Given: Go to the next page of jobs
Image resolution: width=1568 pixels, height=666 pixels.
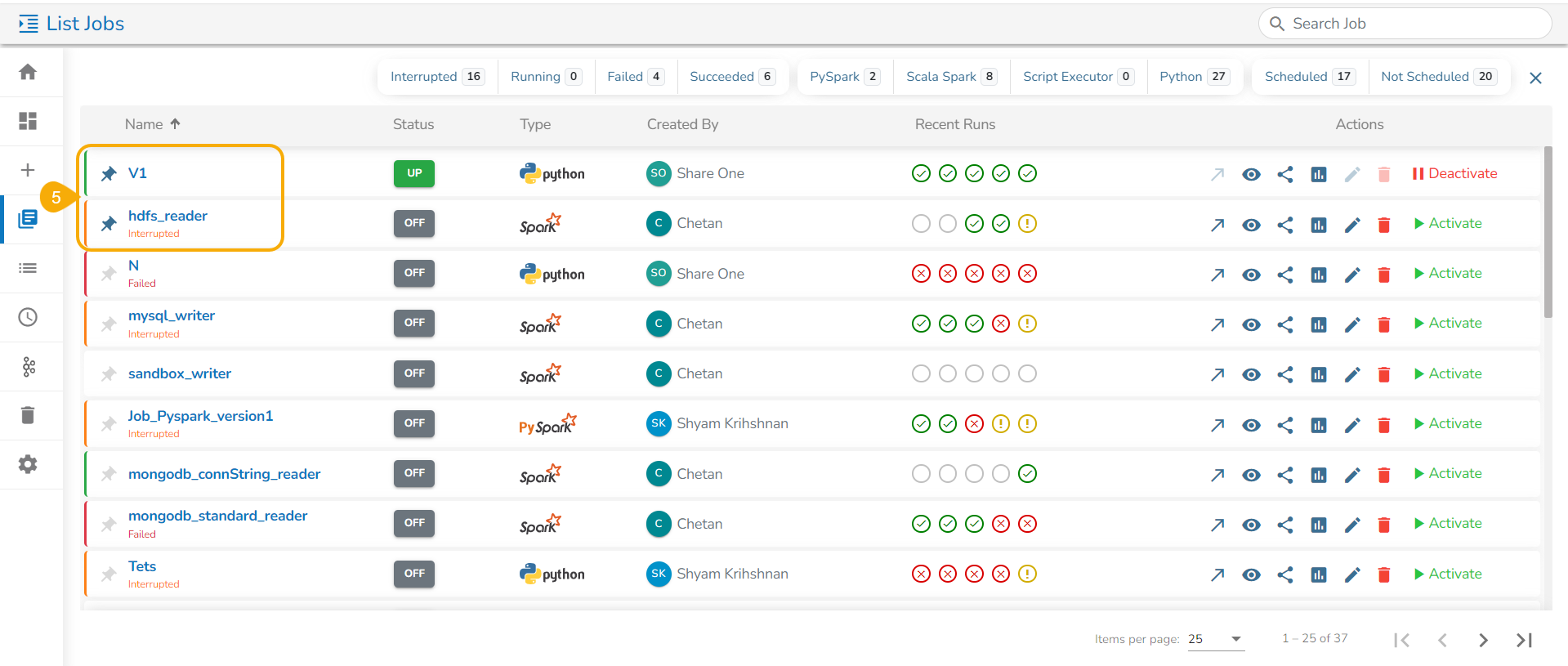Looking at the screenshot, I should pyautogui.click(x=1483, y=640).
